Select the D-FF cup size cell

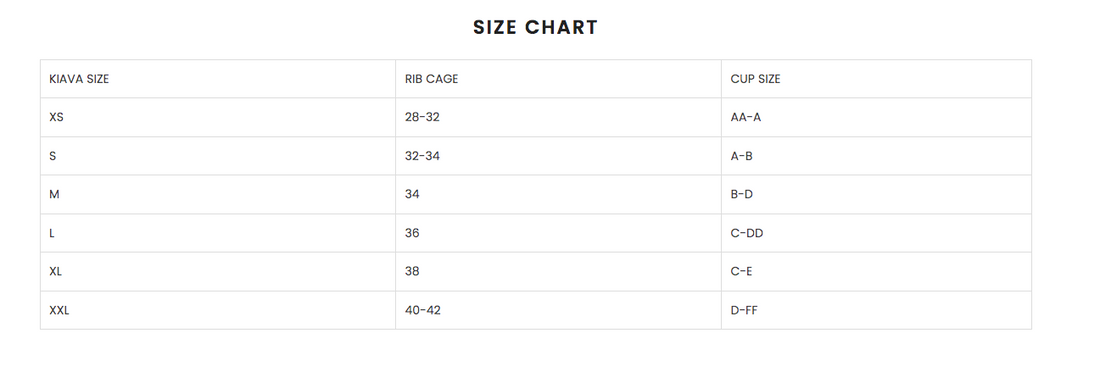point(876,310)
